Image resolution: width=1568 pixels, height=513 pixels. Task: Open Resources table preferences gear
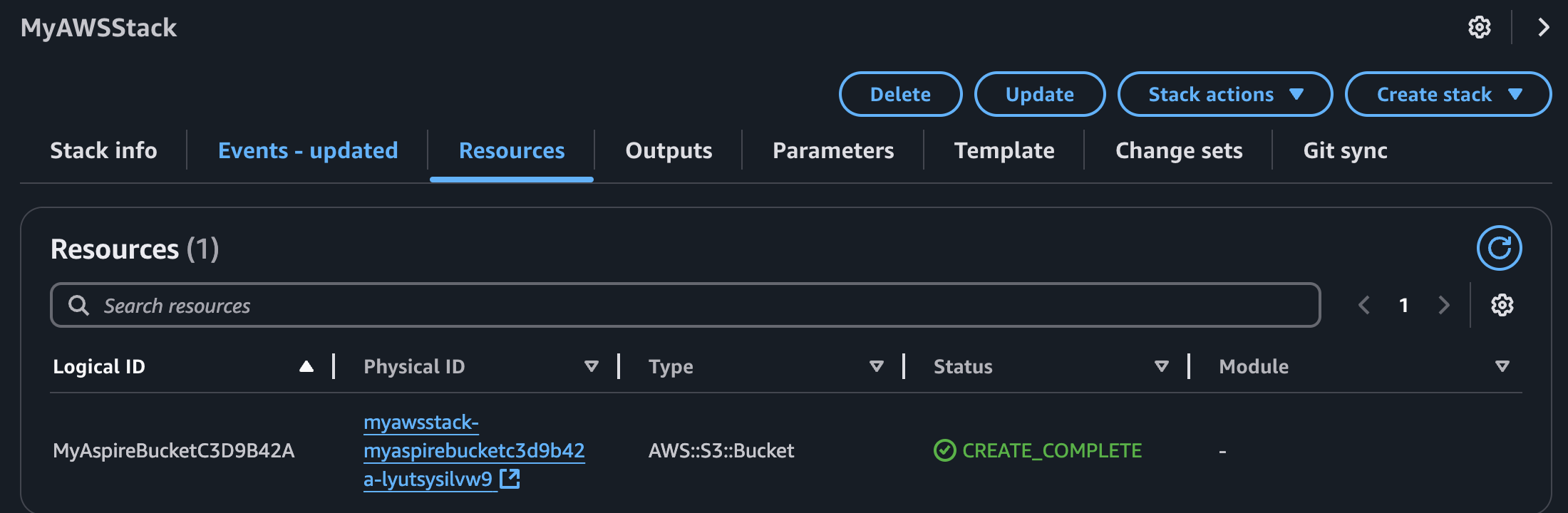pyautogui.click(x=1502, y=305)
